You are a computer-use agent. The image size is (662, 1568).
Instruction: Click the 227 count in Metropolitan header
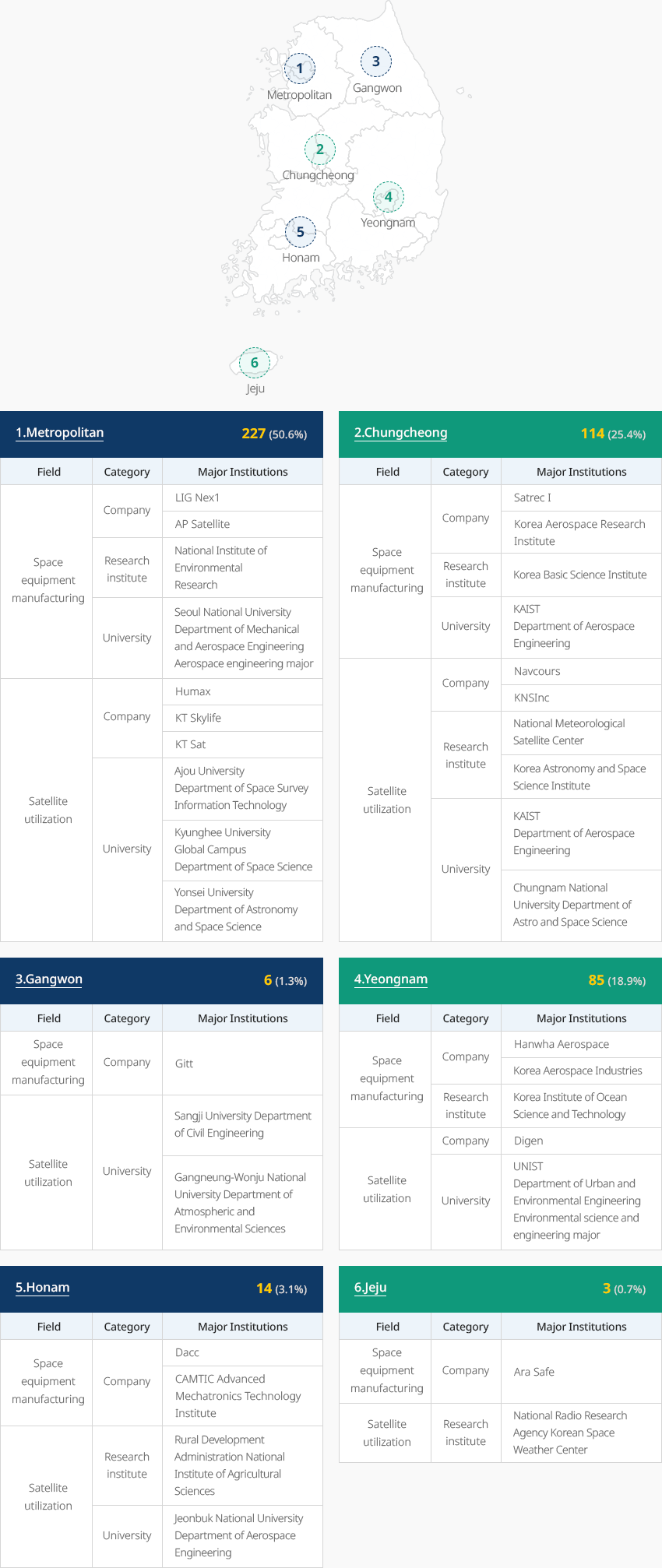[x=254, y=434]
